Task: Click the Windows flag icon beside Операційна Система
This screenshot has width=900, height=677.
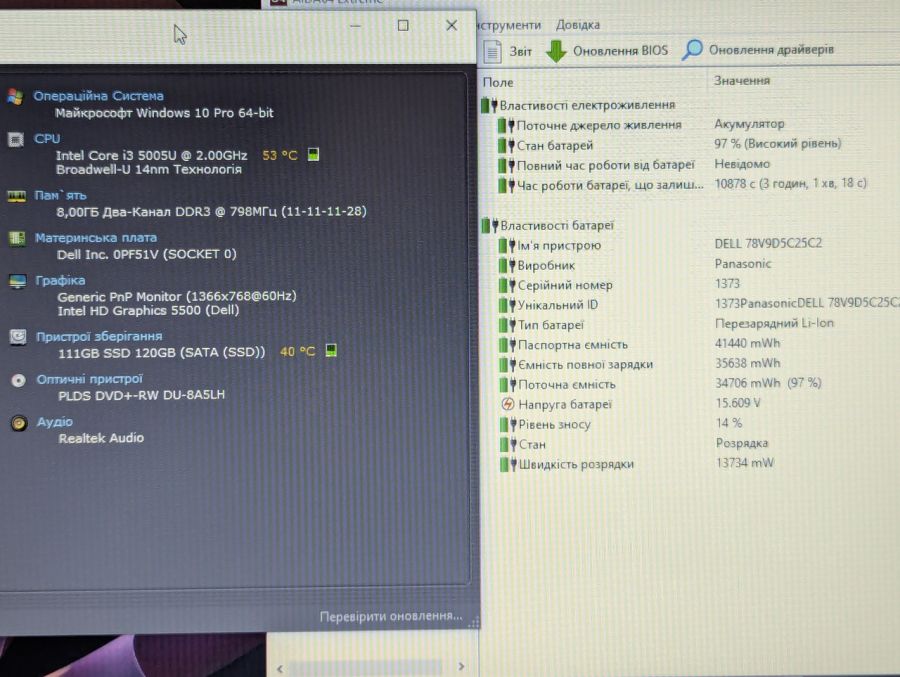Action: coord(15,96)
